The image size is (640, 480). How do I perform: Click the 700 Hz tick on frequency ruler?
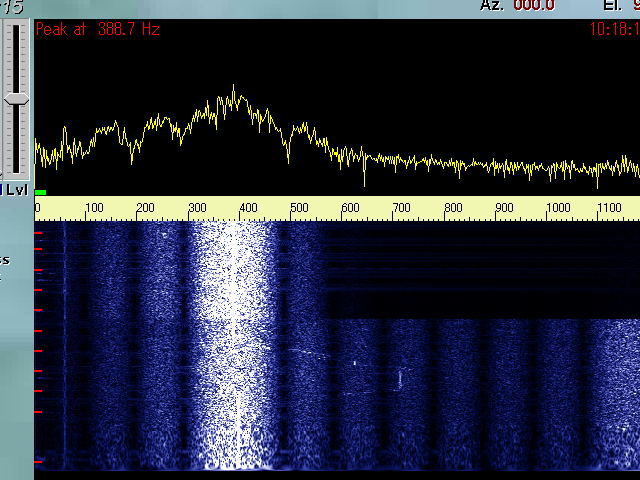402,208
